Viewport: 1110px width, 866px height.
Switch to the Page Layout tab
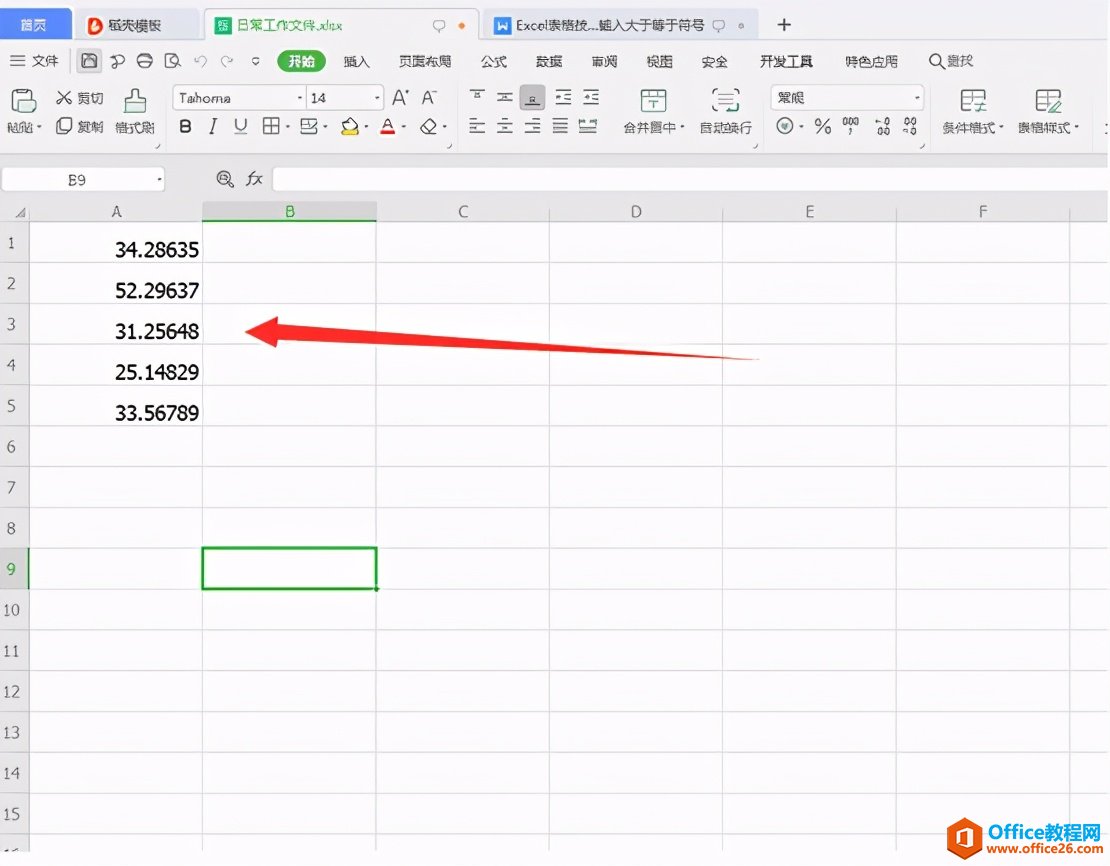[x=425, y=62]
